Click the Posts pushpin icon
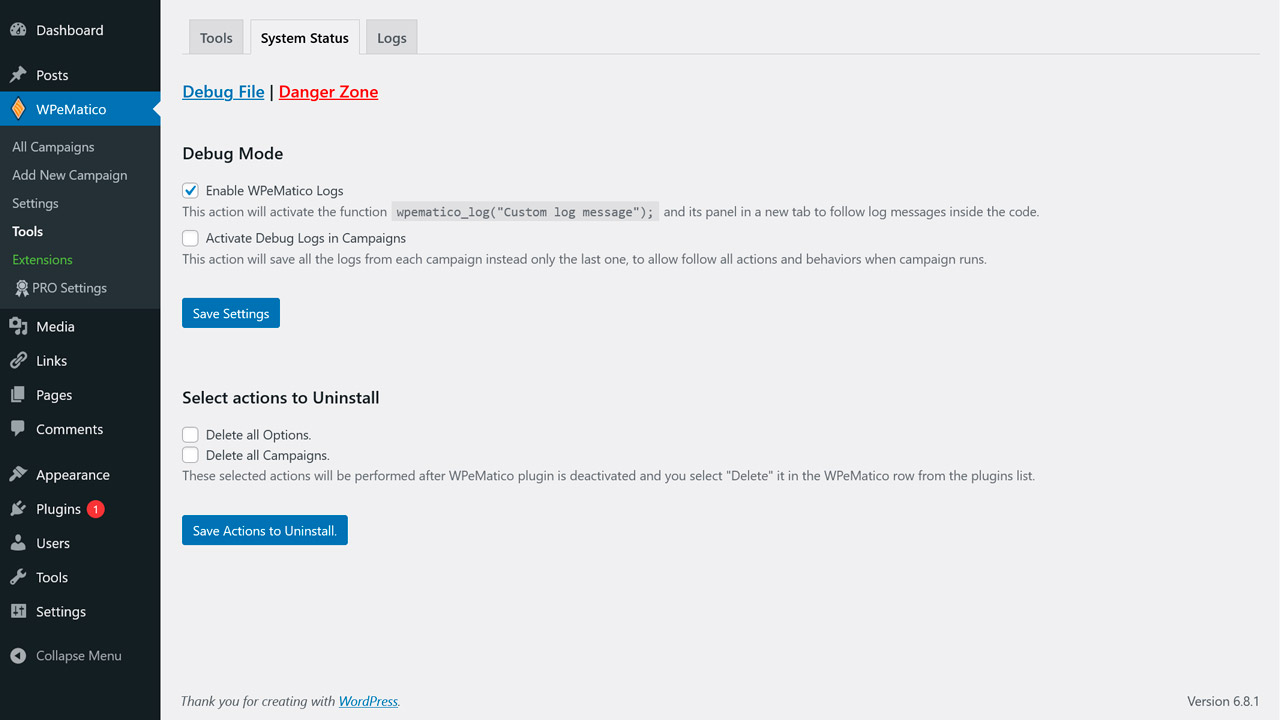 18,75
